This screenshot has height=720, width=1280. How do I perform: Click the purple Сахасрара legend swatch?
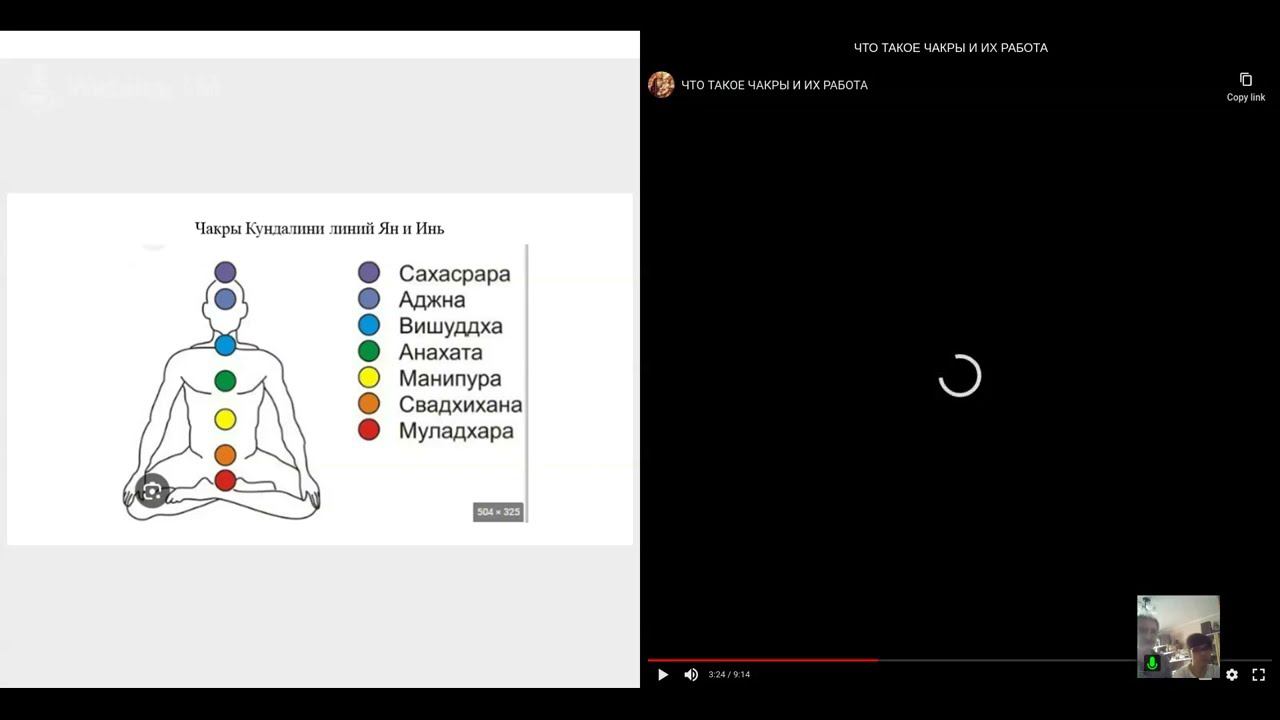(x=369, y=273)
